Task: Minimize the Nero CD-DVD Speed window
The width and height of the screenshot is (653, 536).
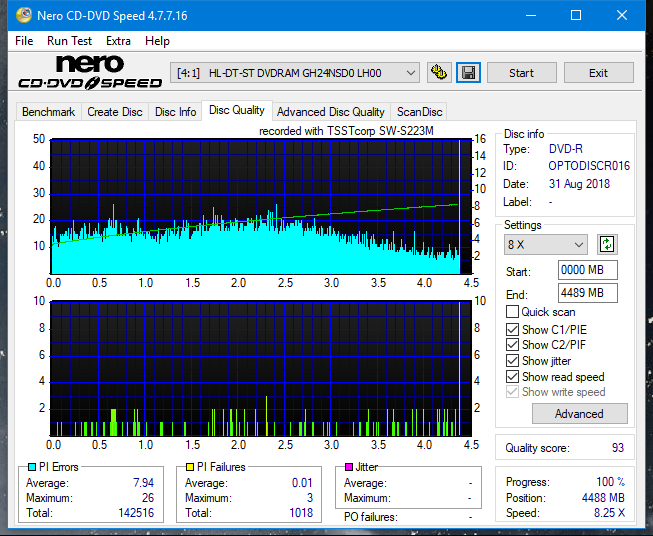Action: (x=531, y=15)
